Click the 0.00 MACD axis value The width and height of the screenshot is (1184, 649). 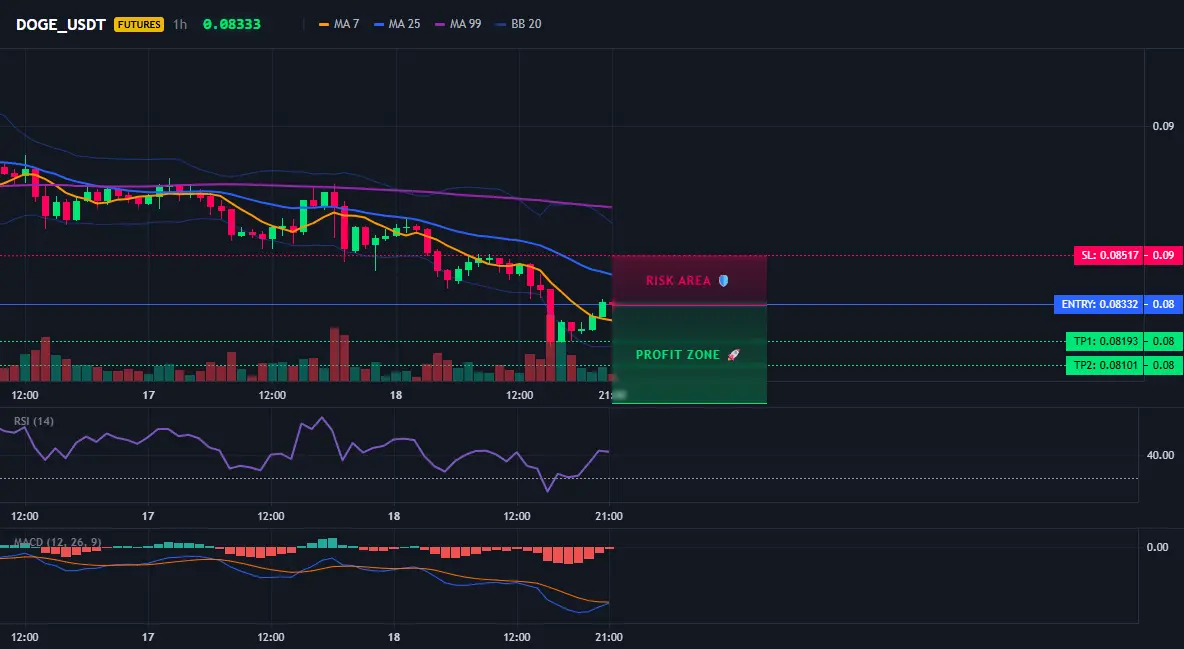1158,547
